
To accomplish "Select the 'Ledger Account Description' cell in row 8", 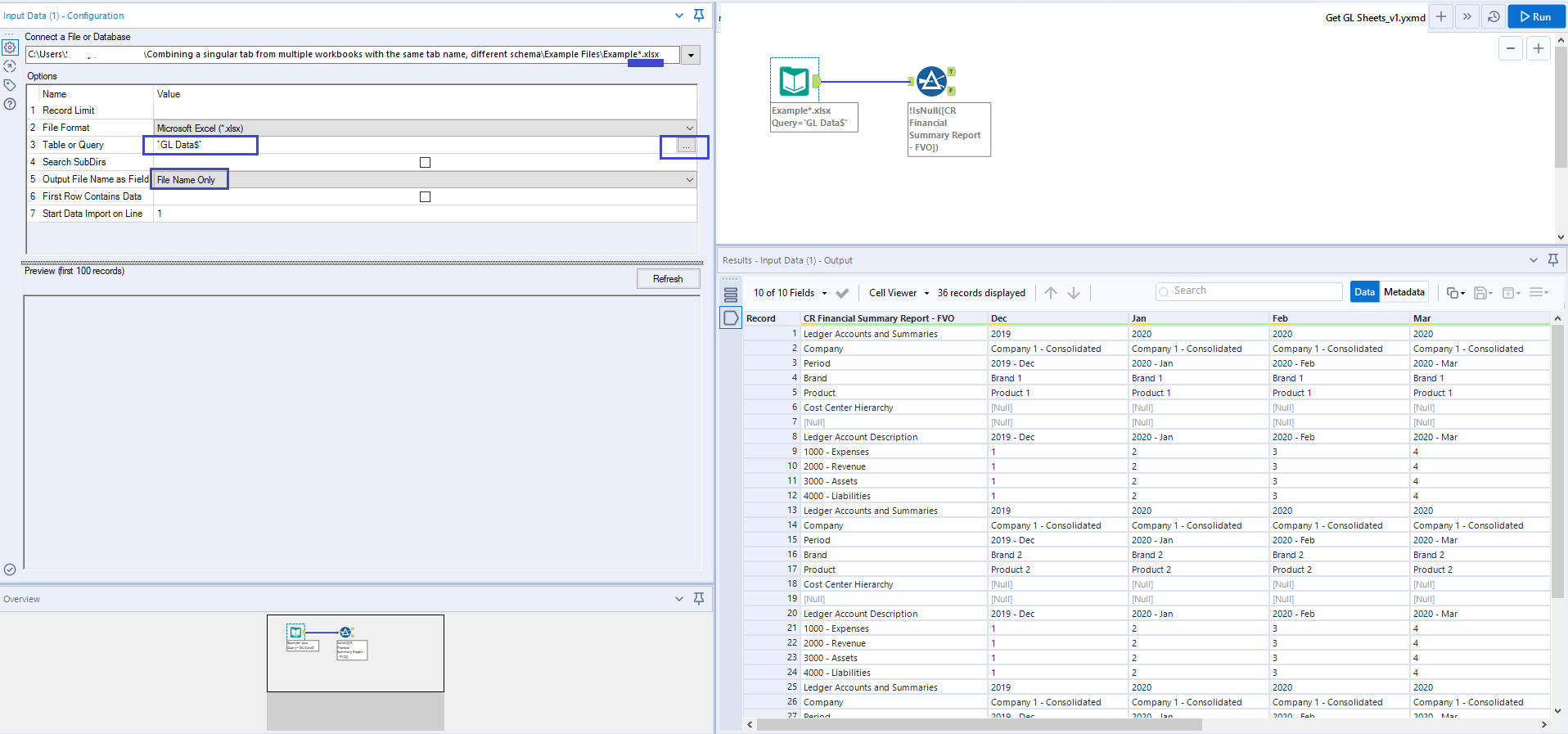I will coord(894,437).
